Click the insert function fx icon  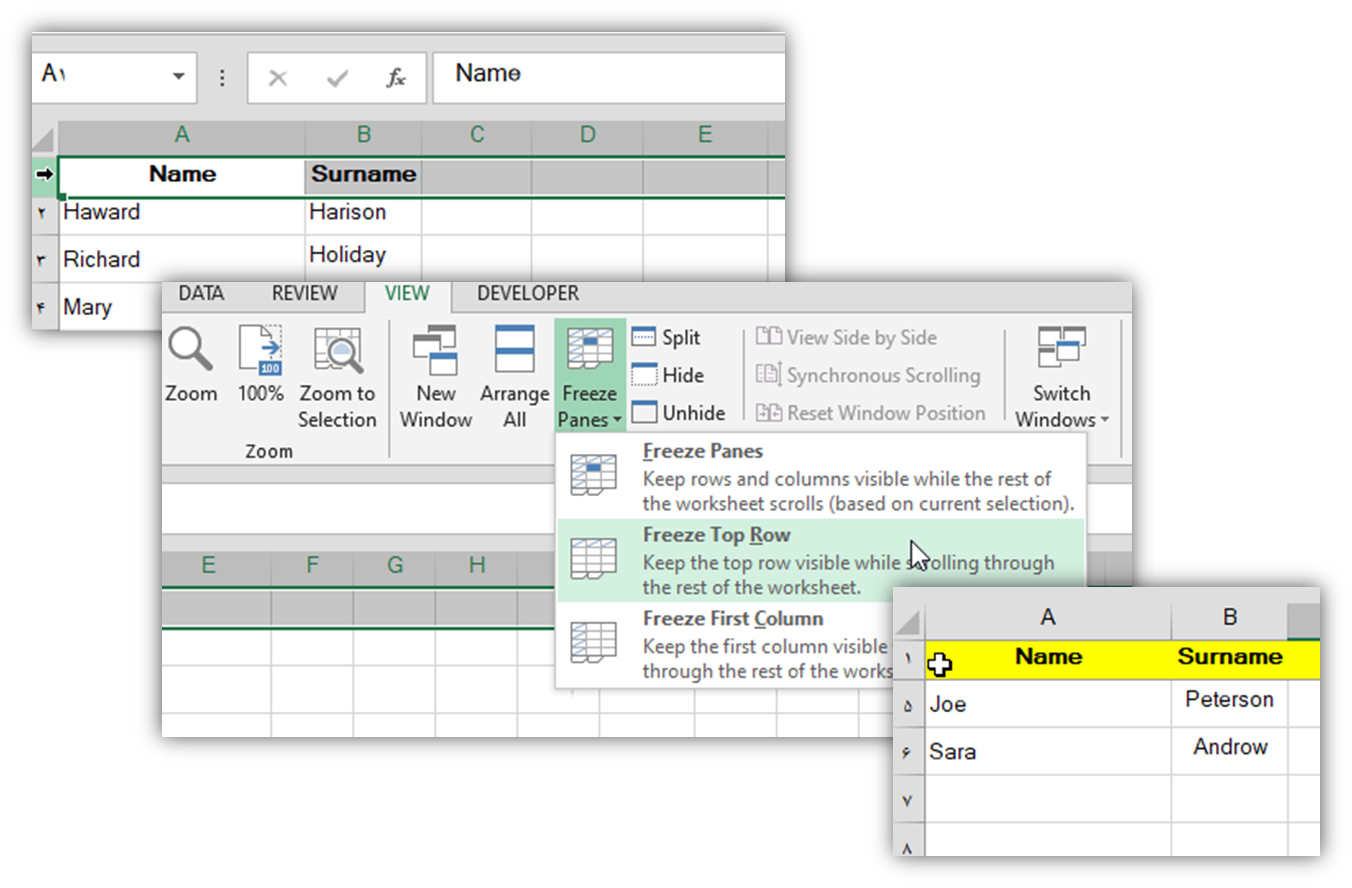coord(396,78)
